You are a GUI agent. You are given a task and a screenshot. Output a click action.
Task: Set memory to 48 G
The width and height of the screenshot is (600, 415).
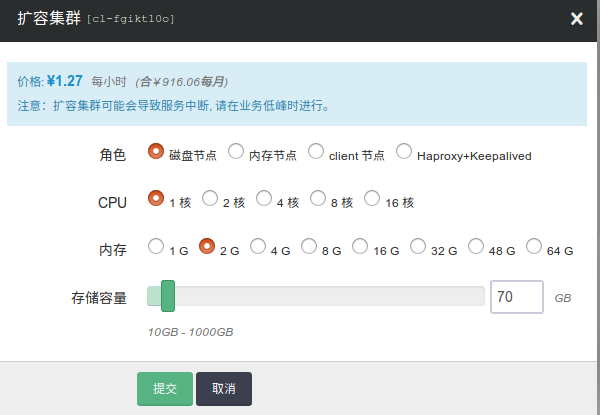pos(476,246)
